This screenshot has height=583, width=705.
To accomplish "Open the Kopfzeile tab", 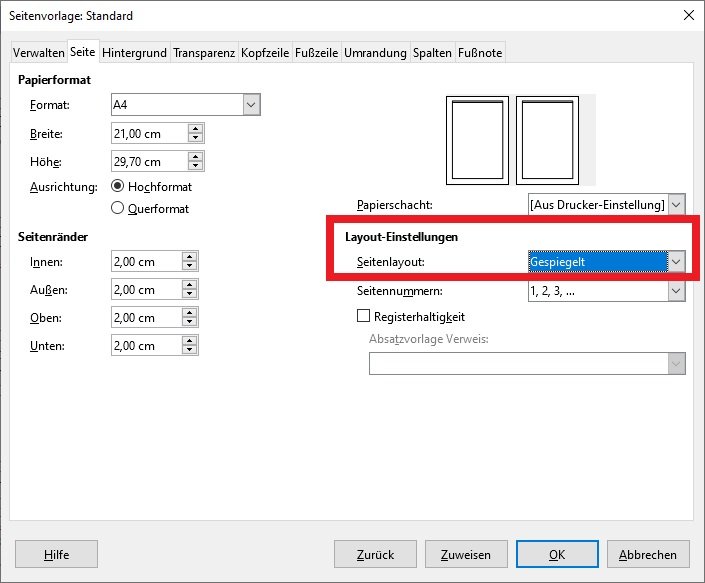I will (265, 52).
